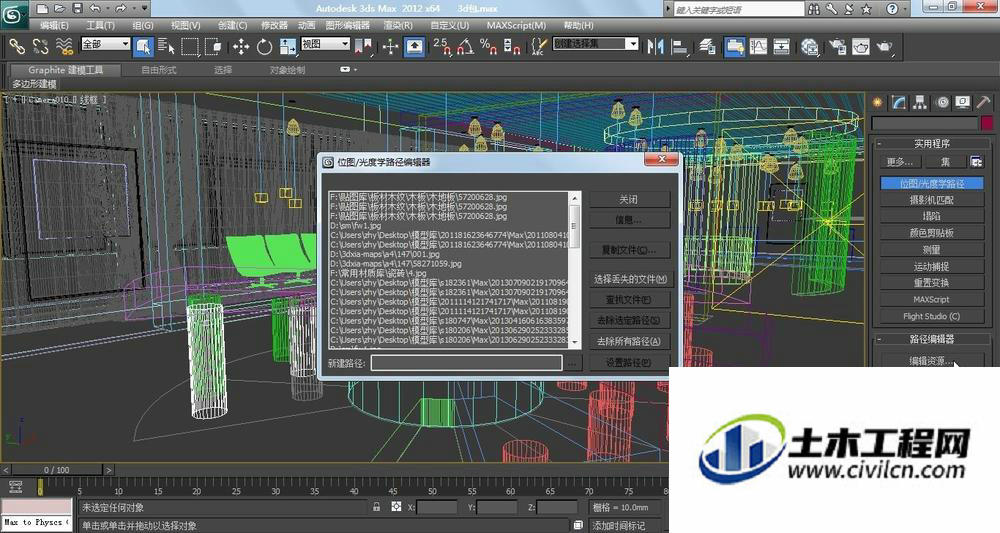Click the Unlink Selection icon
Screen dimensions: 1000x533
(41, 46)
